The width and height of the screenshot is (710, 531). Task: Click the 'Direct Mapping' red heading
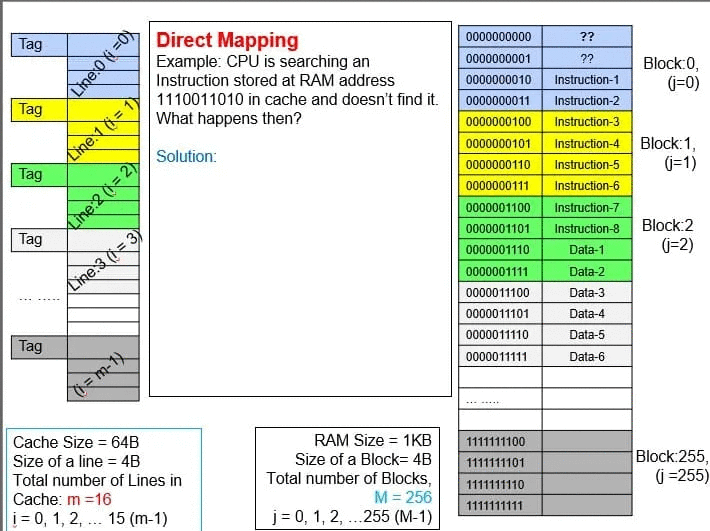tap(227, 40)
